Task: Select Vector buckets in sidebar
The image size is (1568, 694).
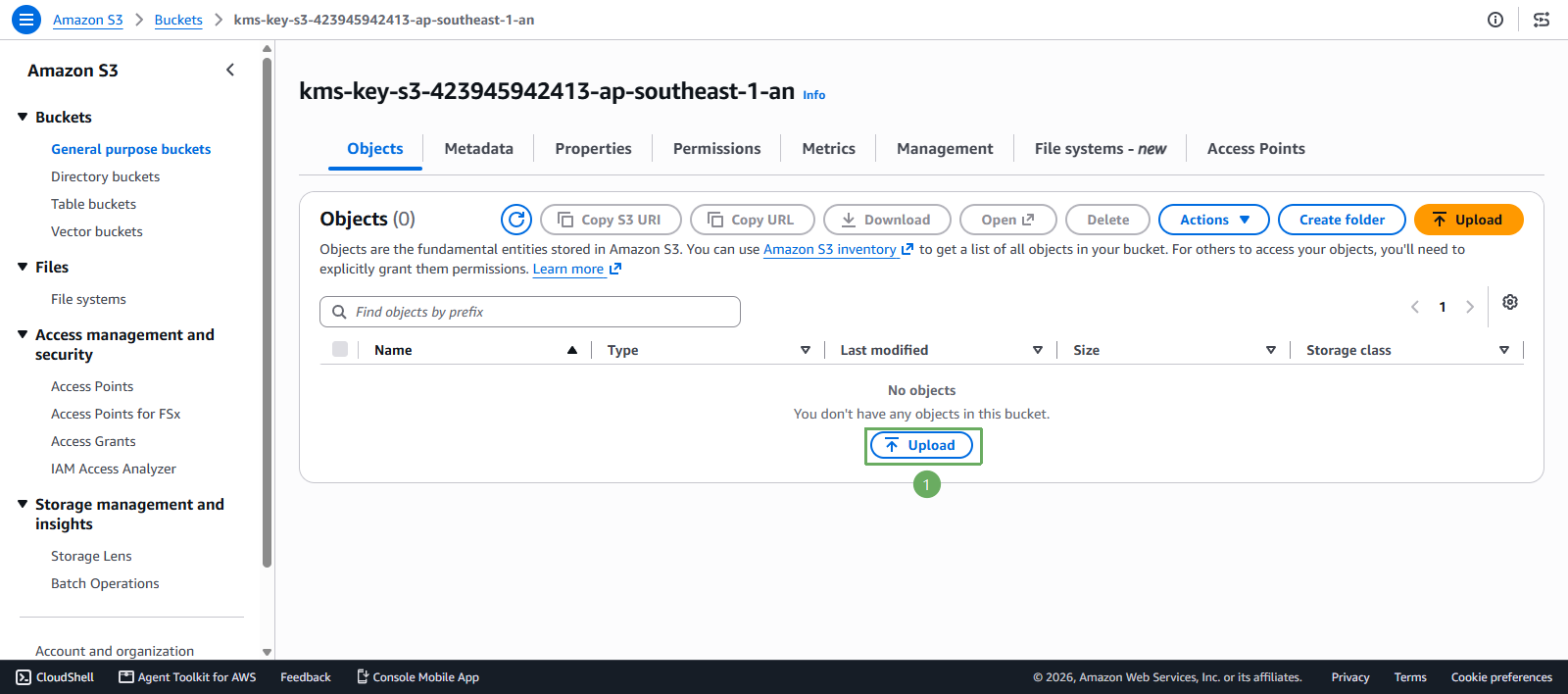Action: (x=97, y=231)
